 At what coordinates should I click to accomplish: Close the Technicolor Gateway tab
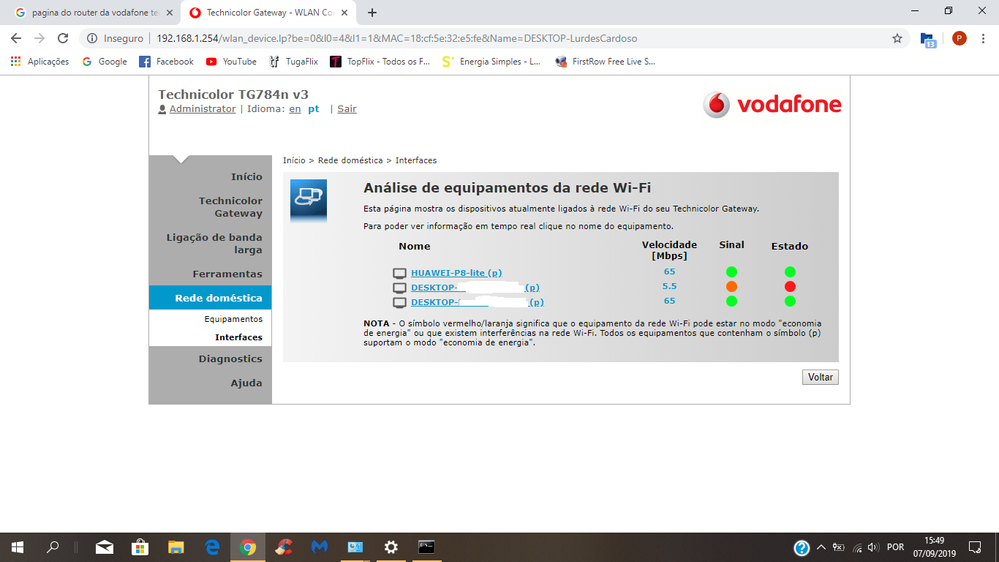click(344, 12)
